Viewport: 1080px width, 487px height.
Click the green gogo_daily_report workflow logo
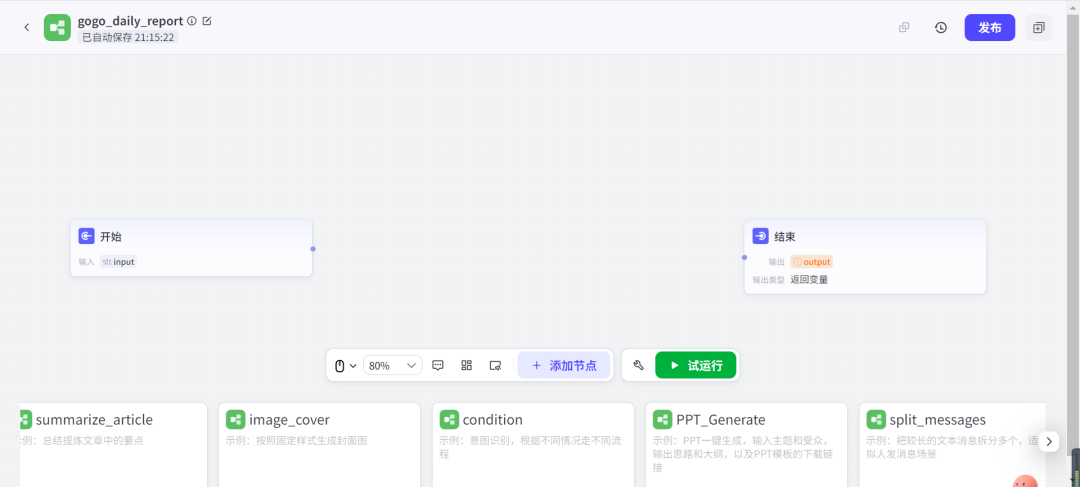click(57, 28)
